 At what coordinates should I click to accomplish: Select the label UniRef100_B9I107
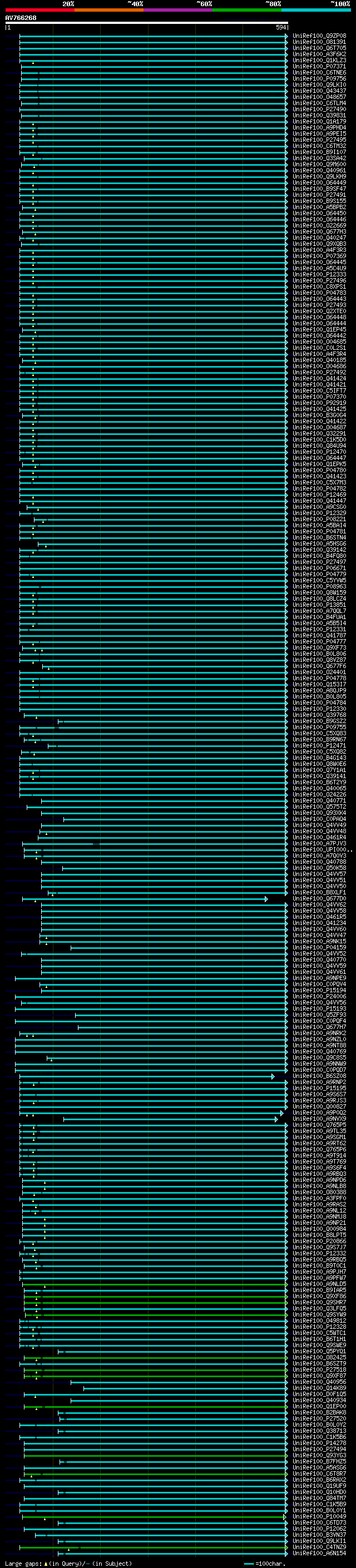point(319,152)
